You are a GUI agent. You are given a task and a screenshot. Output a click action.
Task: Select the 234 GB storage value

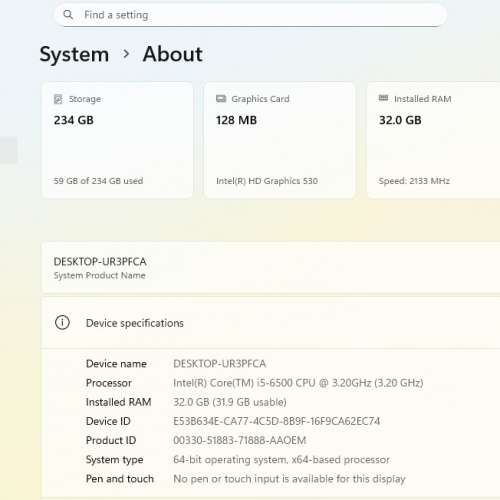pyautogui.click(x=74, y=120)
